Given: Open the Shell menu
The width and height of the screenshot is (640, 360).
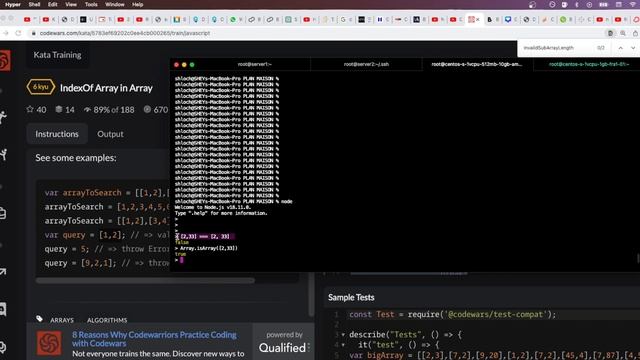Looking at the screenshot, I should coord(34,4).
